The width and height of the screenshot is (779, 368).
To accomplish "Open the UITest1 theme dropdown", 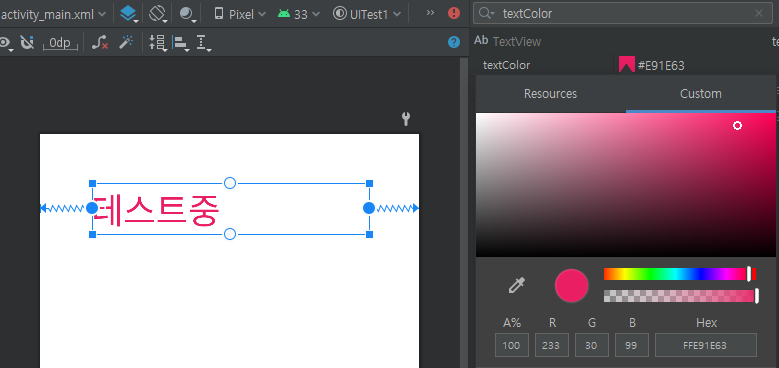I will click(367, 14).
